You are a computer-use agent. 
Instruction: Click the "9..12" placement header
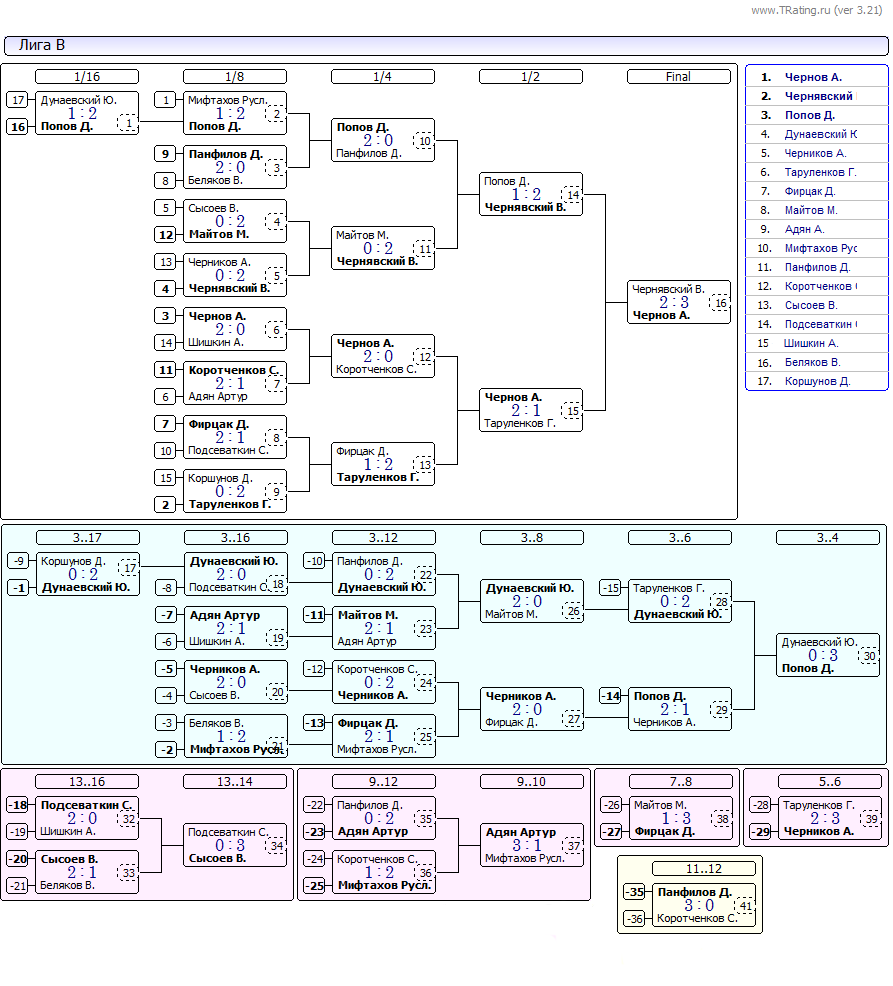click(x=384, y=782)
